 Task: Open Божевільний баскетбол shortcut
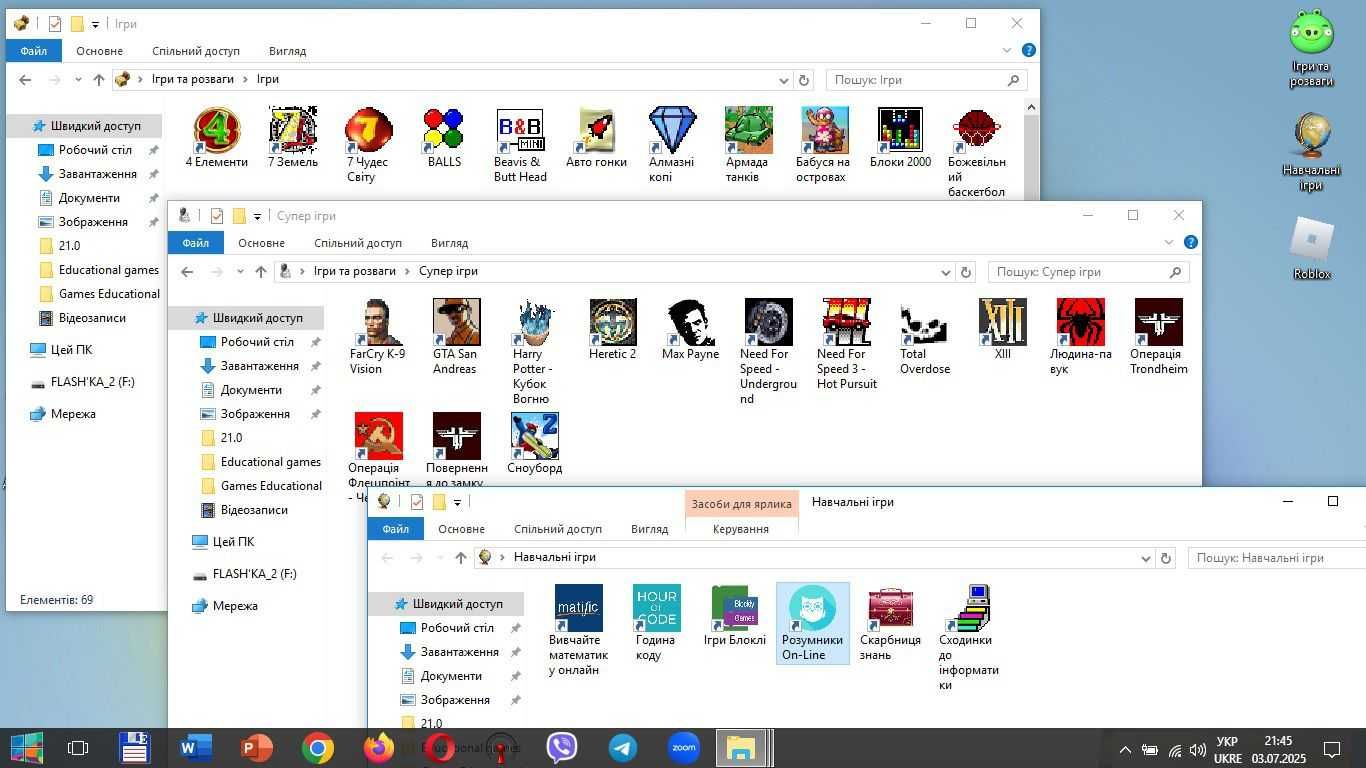point(976,153)
